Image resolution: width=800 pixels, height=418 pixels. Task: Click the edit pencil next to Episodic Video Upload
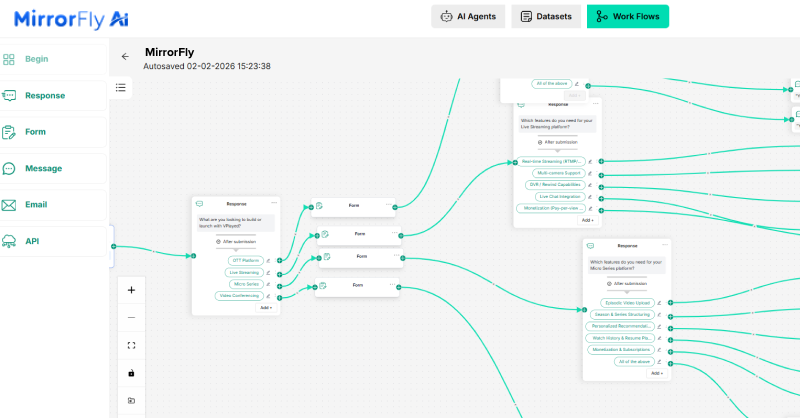tap(660, 302)
